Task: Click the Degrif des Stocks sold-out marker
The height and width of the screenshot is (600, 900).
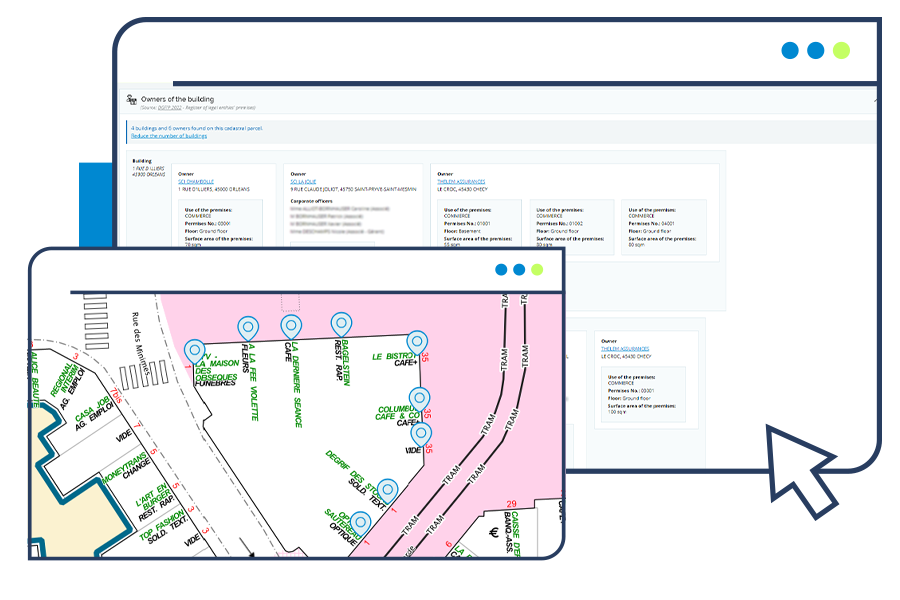Action: (x=388, y=489)
